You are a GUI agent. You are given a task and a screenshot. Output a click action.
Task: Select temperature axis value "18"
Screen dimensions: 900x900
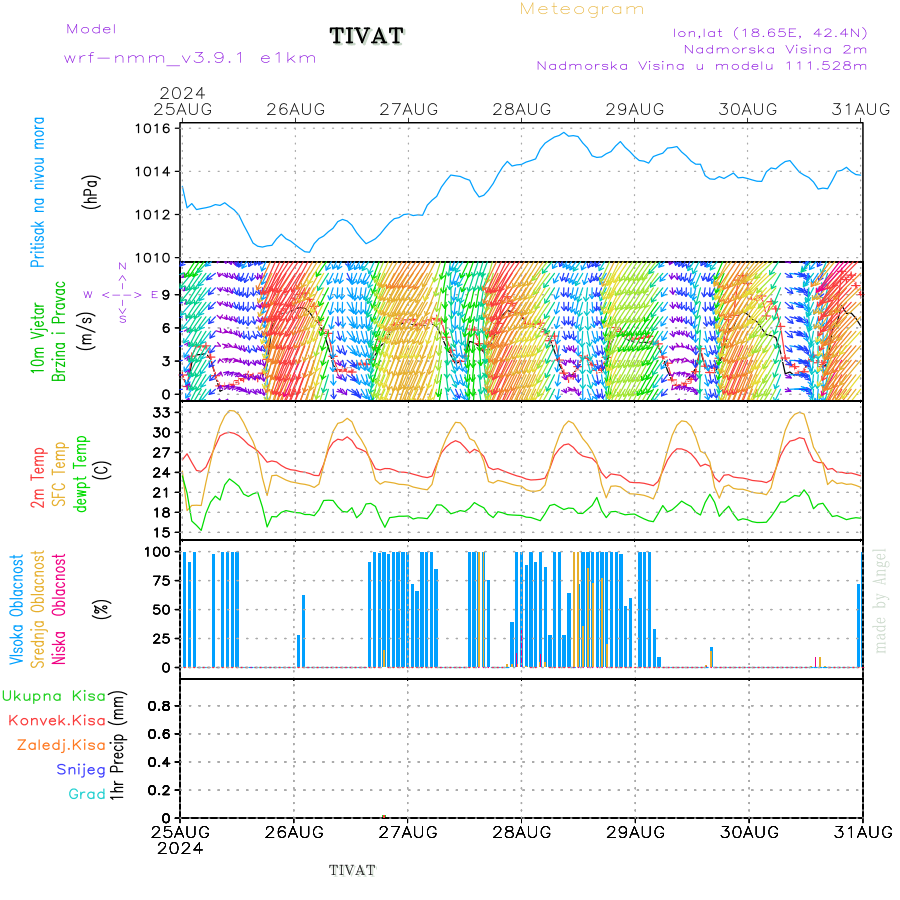pos(161,513)
